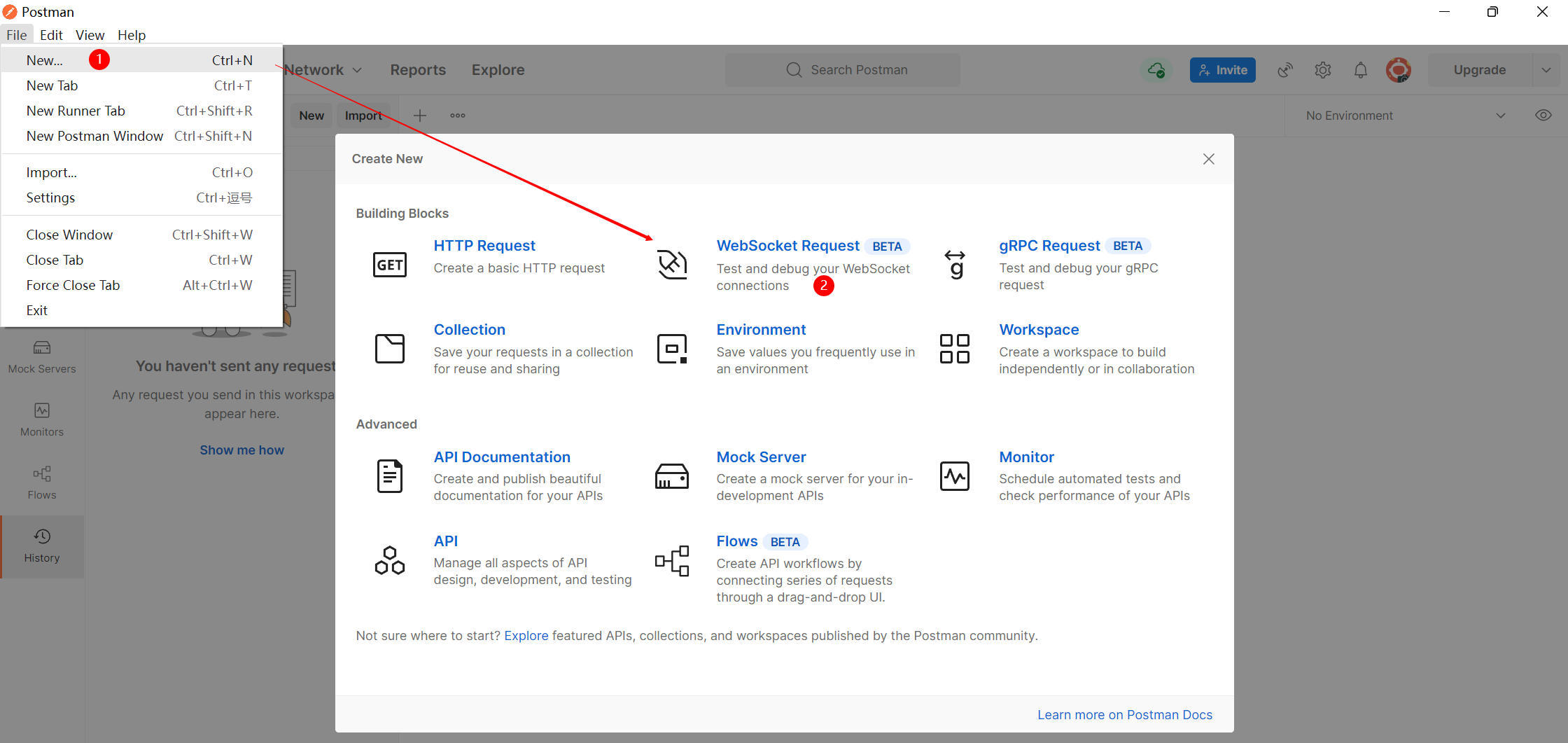1568x743 pixels.
Task: Select New... from File menu
Action: 141,60
